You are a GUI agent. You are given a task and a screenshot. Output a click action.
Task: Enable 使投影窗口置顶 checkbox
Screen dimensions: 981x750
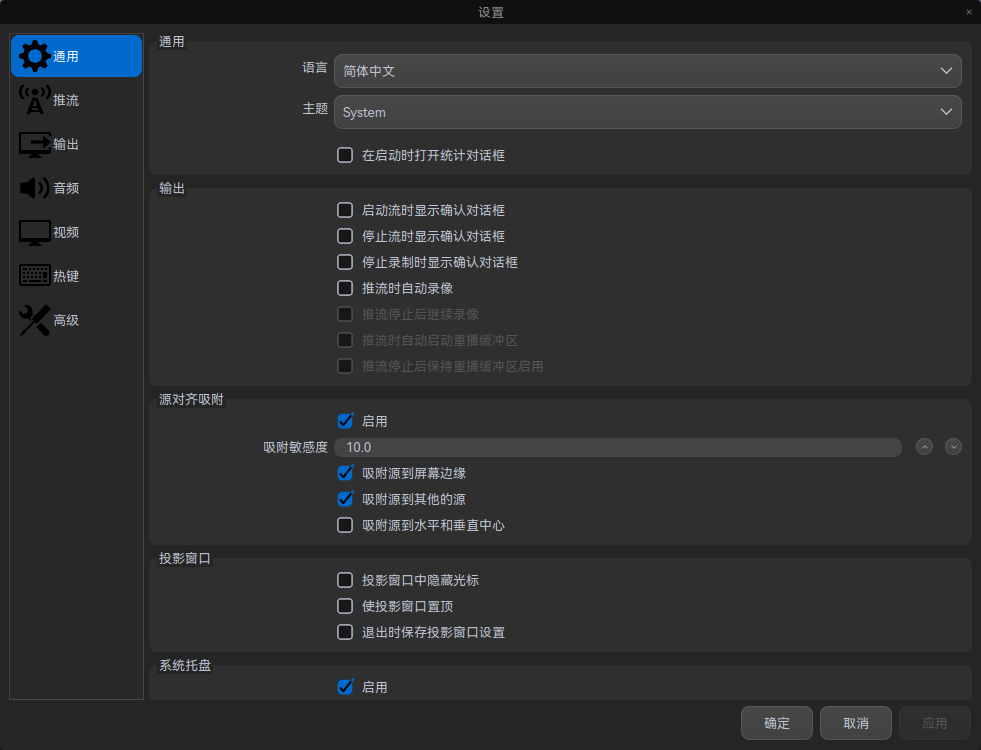pyautogui.click(x=345, y=606)
